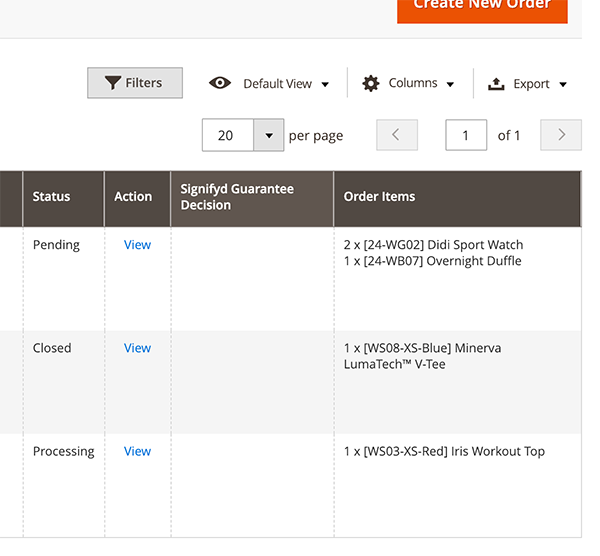
Task: Click the Action column header
Action: [x=133, y=197]
